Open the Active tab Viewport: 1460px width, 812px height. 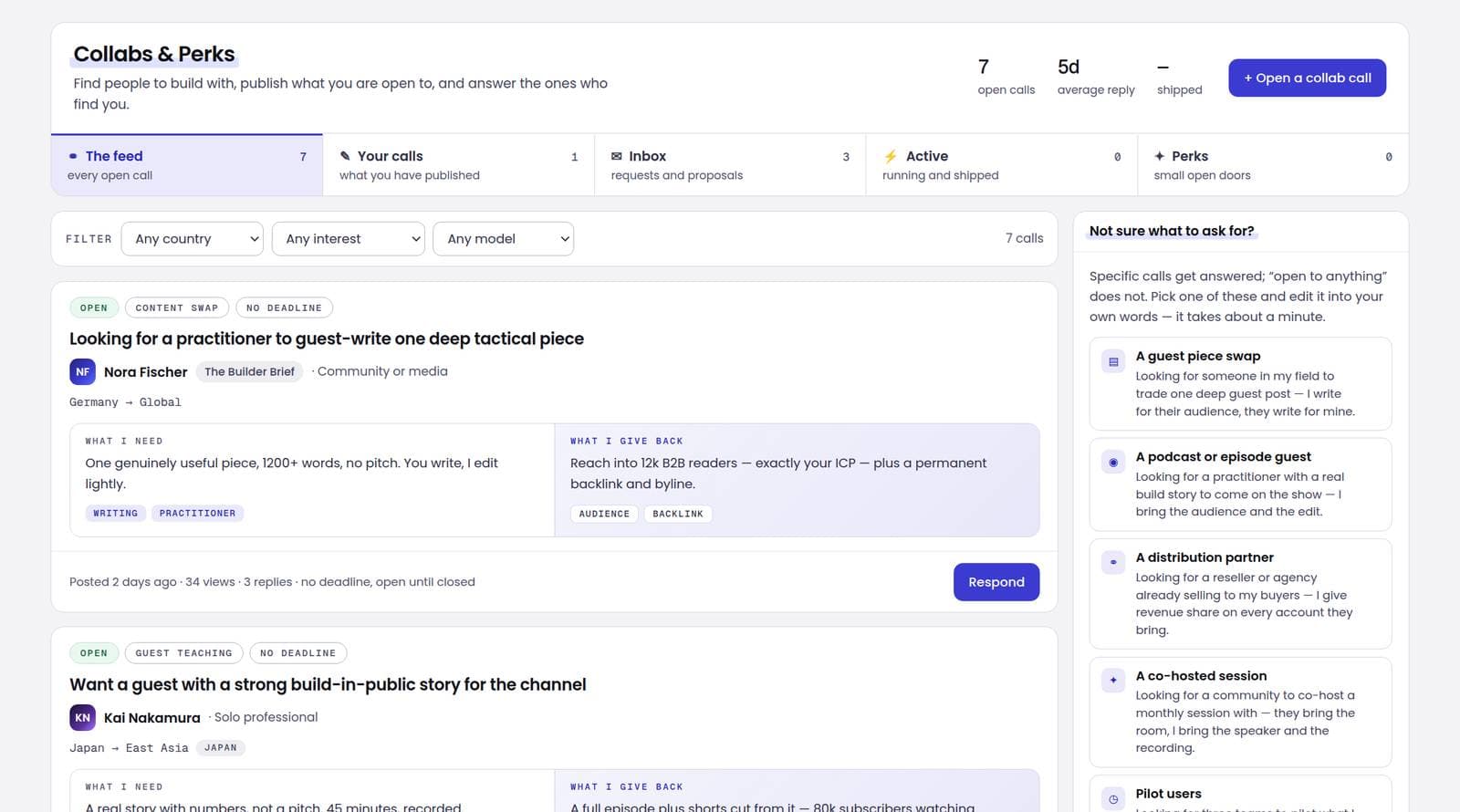click(x=1001, y=165)
